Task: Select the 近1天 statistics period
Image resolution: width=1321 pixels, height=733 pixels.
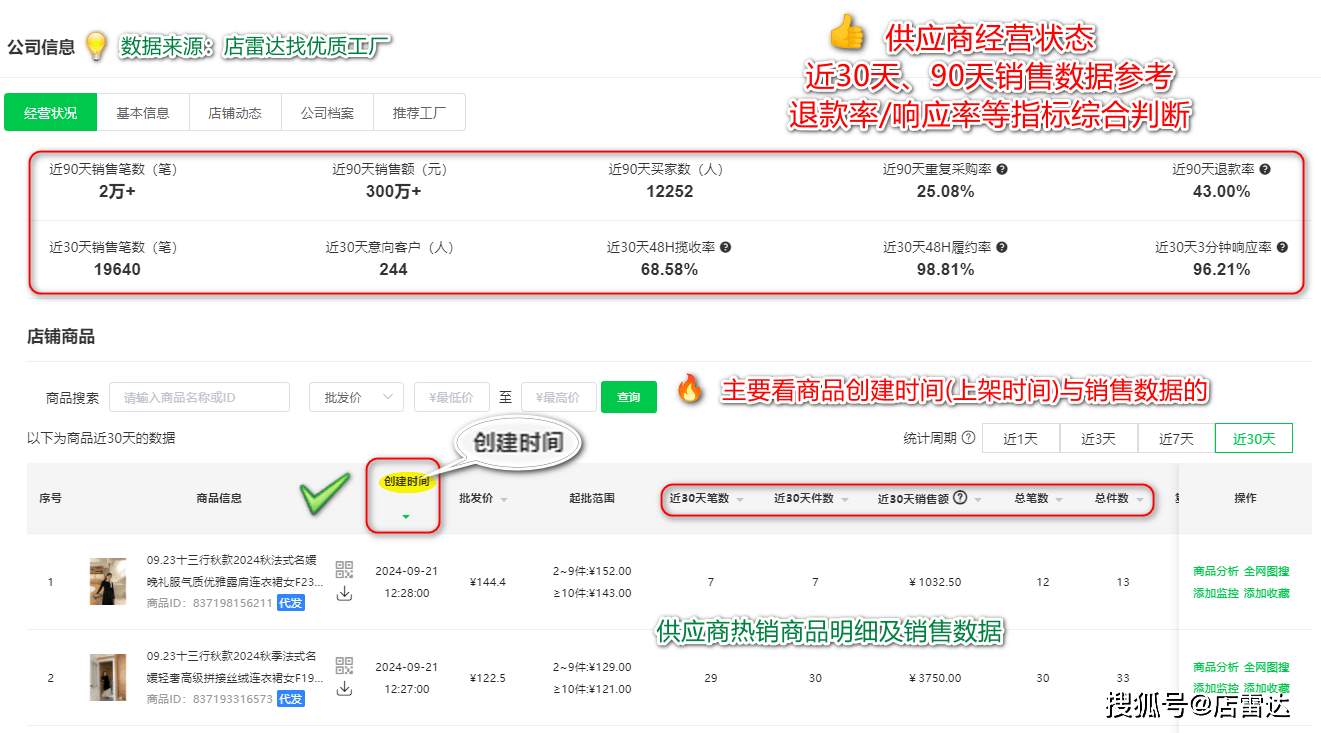Action: point(1020,438)
